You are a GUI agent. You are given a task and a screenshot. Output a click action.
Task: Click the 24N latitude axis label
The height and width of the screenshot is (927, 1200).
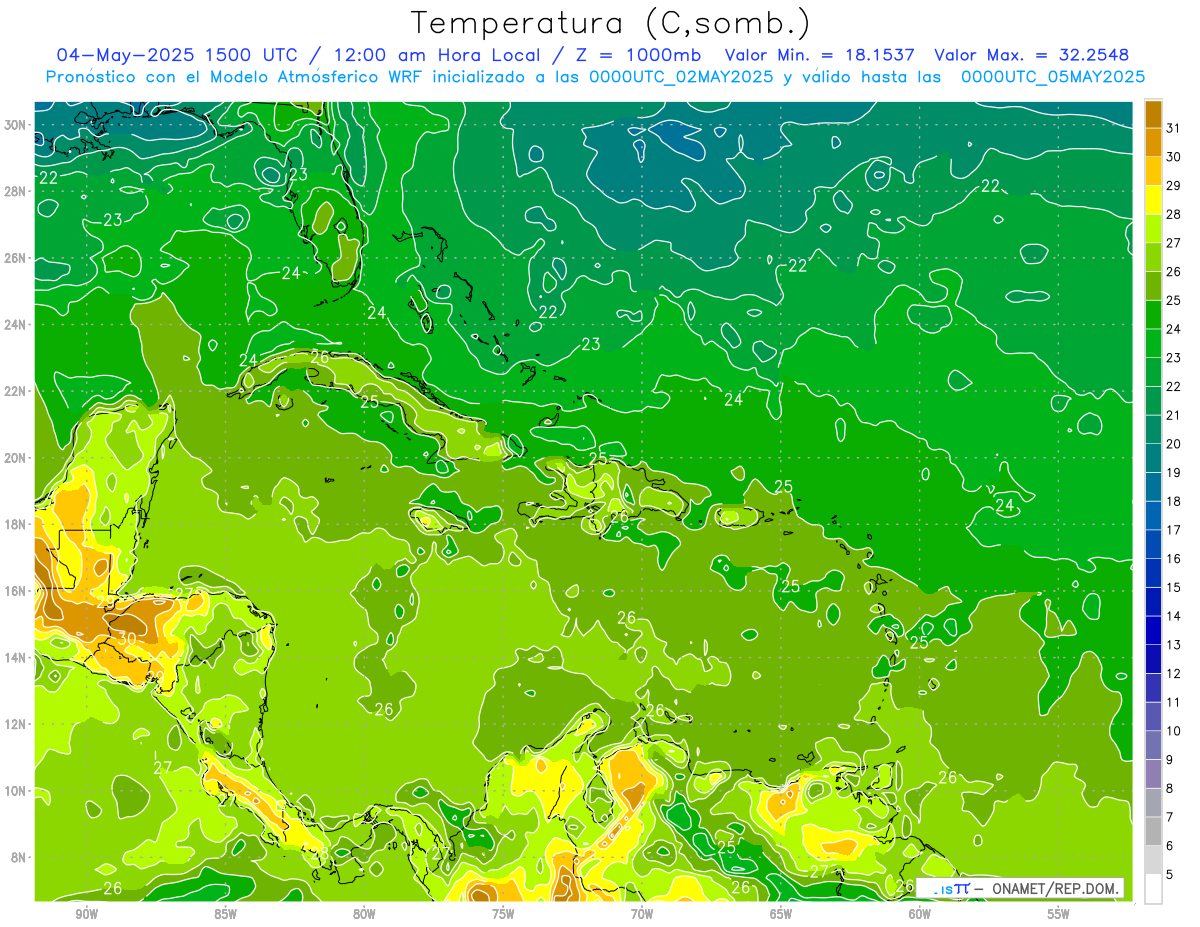[x=17, y=324]
